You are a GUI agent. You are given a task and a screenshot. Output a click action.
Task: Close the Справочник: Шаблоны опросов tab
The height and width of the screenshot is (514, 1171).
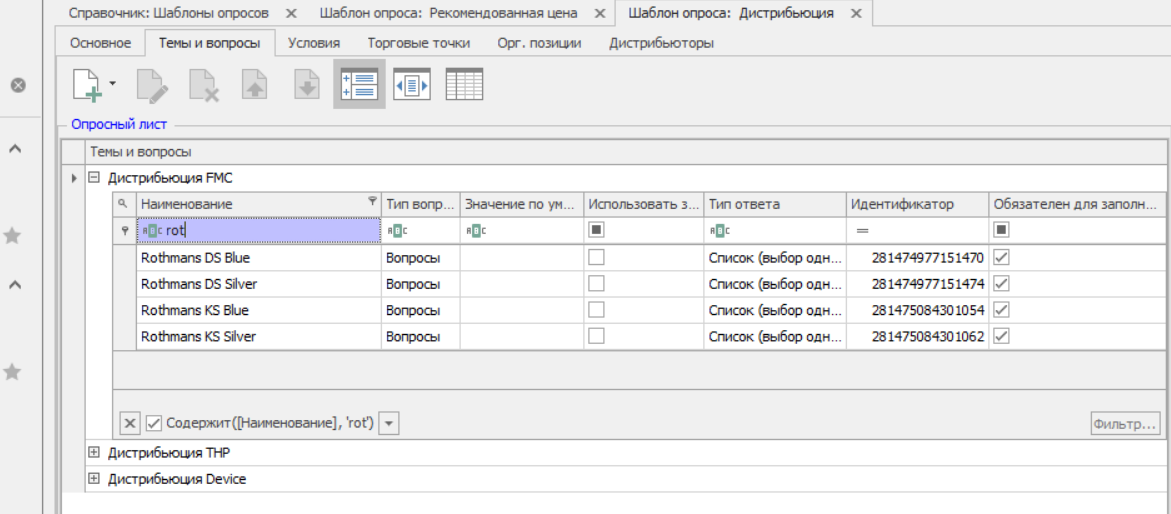292,13
